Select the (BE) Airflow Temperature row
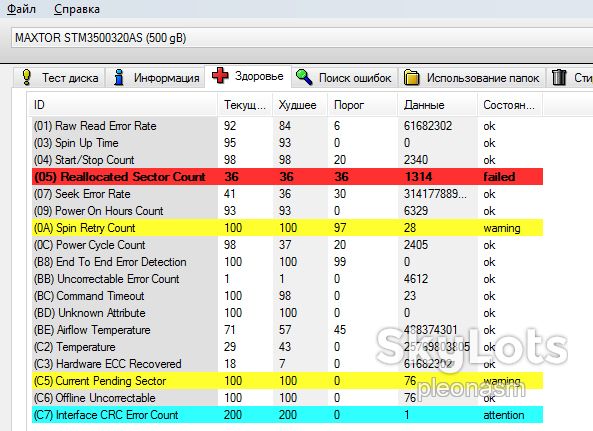 pyautogui.click(x=287, y=330)
